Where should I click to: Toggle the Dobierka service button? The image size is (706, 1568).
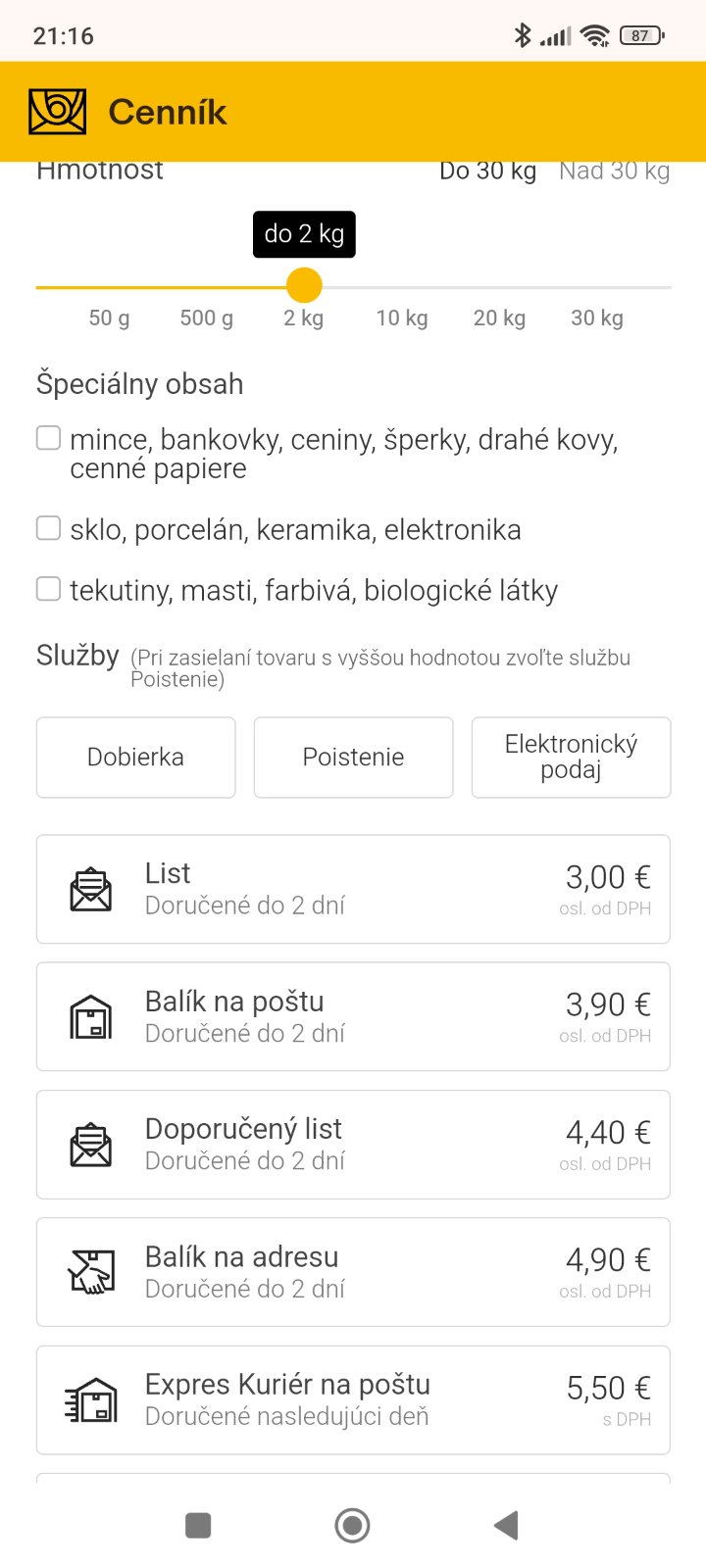click(x=135, y=758)
